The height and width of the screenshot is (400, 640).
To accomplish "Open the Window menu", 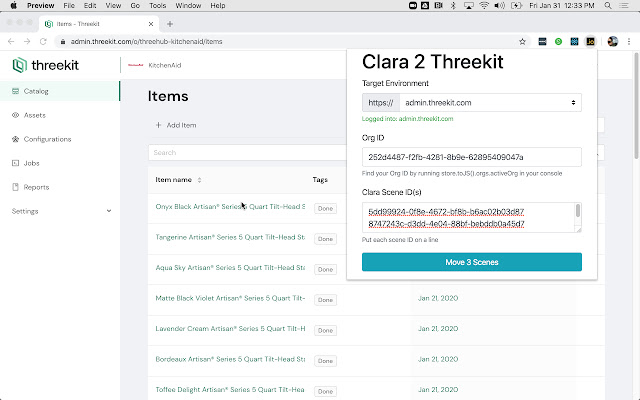I will pos(188,5).
